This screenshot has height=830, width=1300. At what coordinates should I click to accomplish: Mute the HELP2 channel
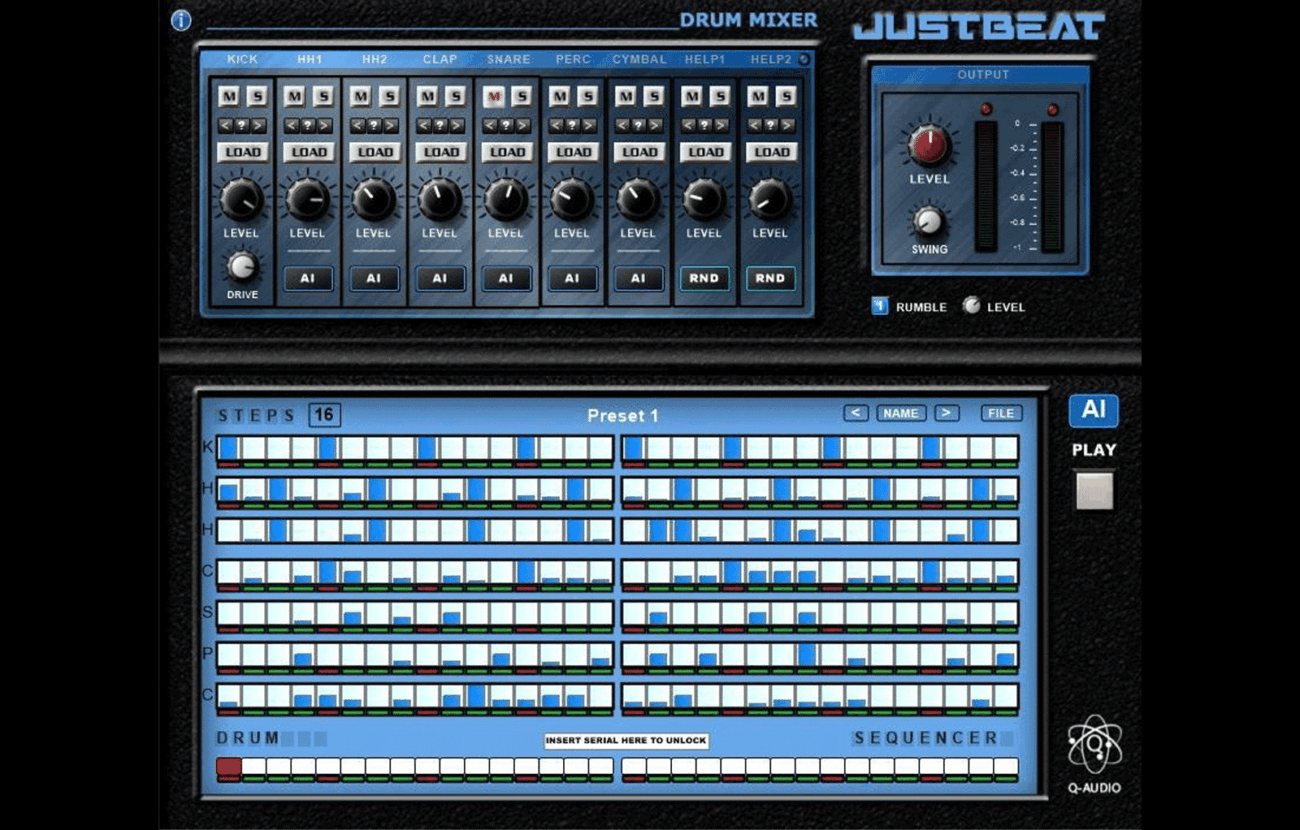click(x=758, y=96)
